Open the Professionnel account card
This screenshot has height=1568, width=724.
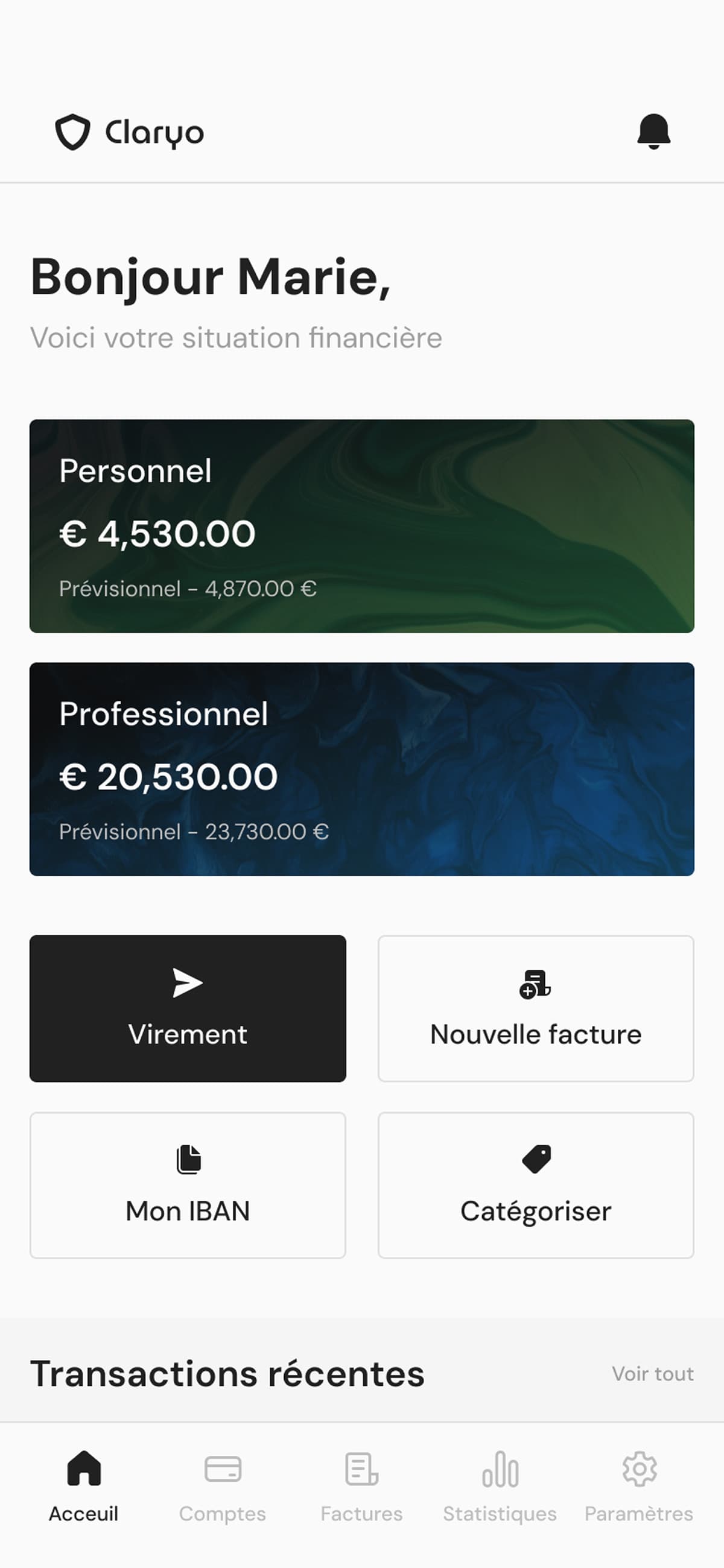pyautogui.click(x=361, y=769)
